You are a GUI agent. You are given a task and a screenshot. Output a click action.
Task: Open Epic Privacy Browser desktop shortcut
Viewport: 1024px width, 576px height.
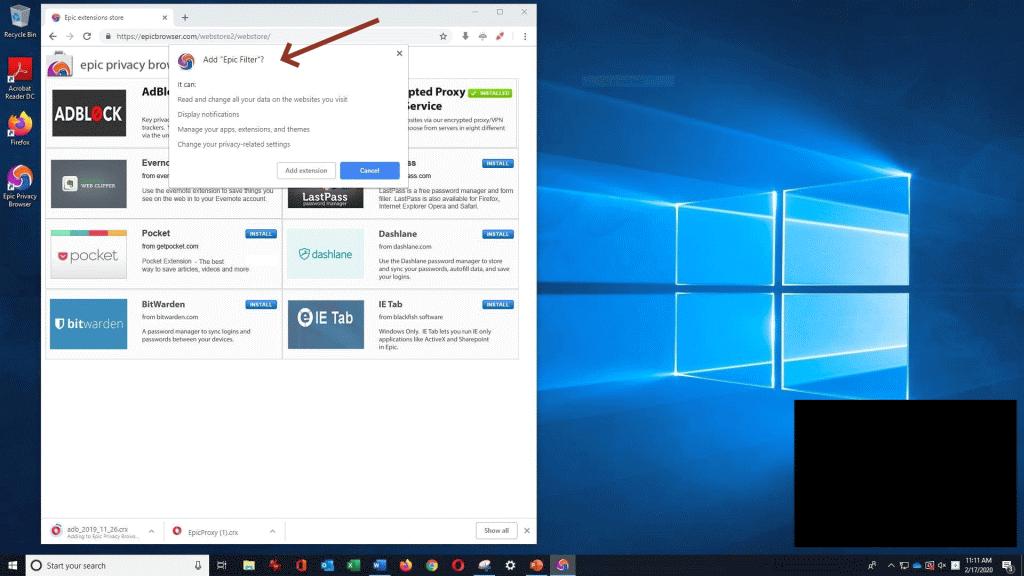click(x=20, y=186)
